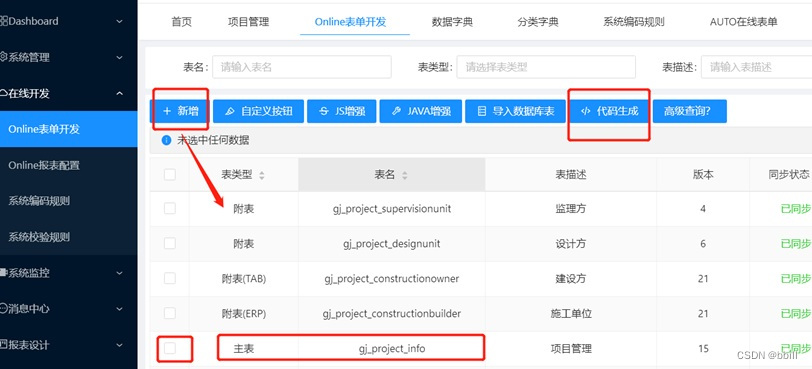This screenshot has width=812, height=369.
Task: Switch to the 数据字典 tab
Action: [452, 22]
